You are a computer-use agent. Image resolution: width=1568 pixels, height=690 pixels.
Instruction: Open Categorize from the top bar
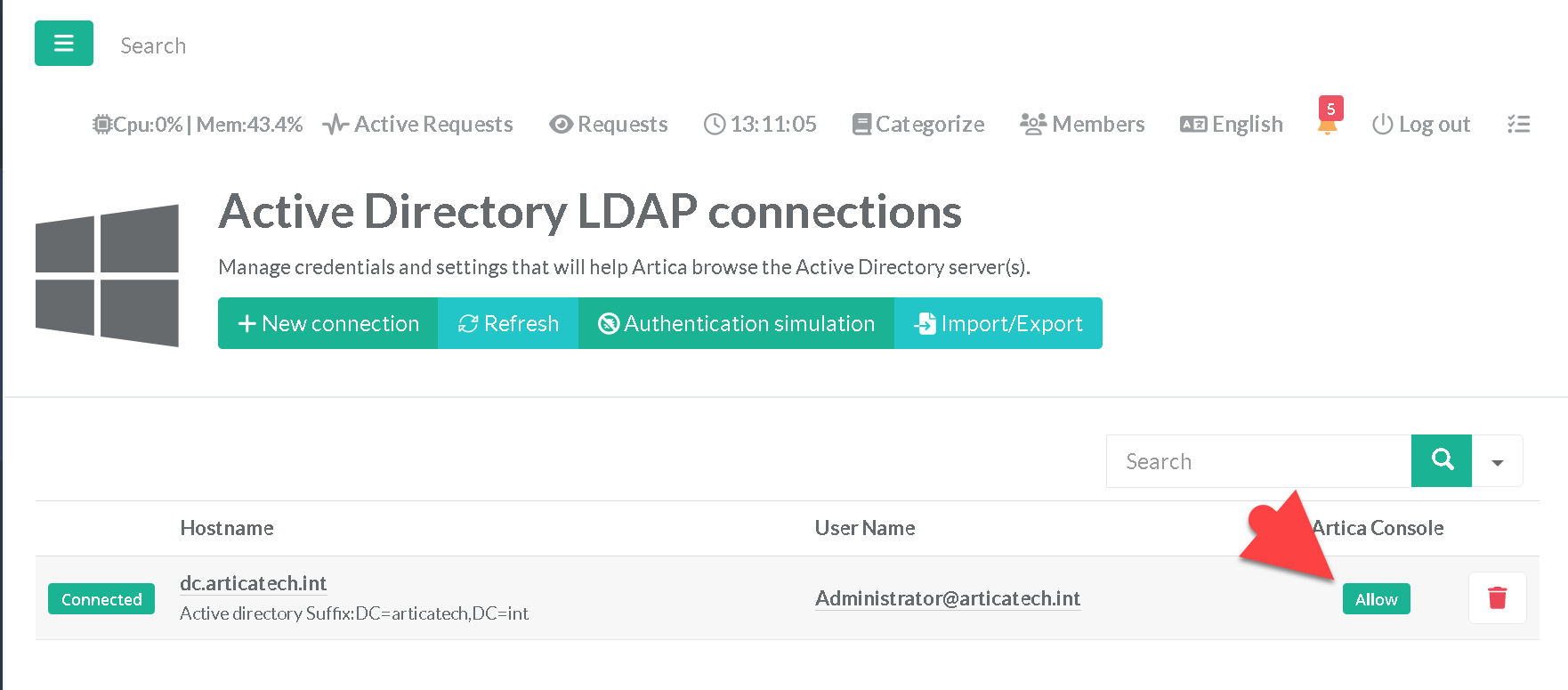(918, 125)
